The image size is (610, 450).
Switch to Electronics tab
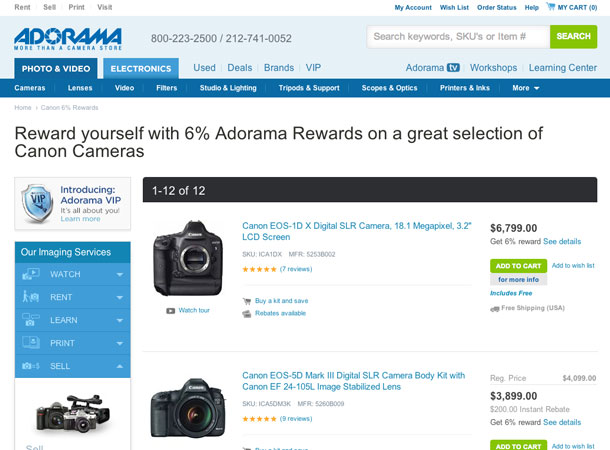tap(141, 68)
